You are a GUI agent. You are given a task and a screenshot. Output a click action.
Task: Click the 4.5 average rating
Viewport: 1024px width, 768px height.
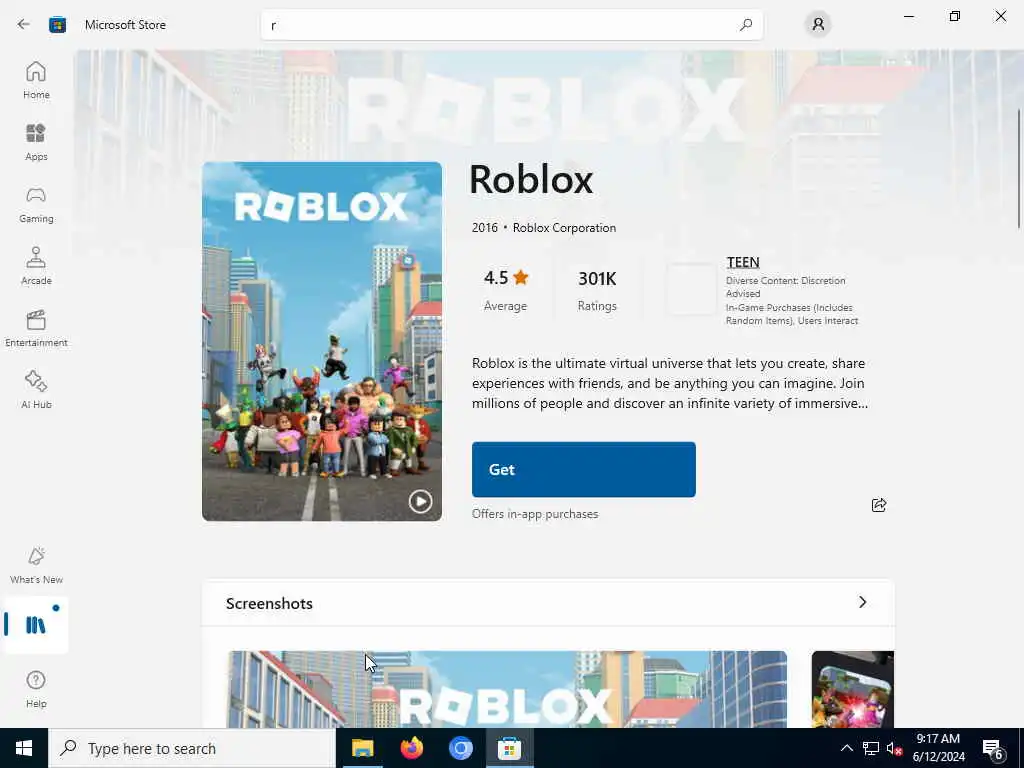click(x=505, y=290)
